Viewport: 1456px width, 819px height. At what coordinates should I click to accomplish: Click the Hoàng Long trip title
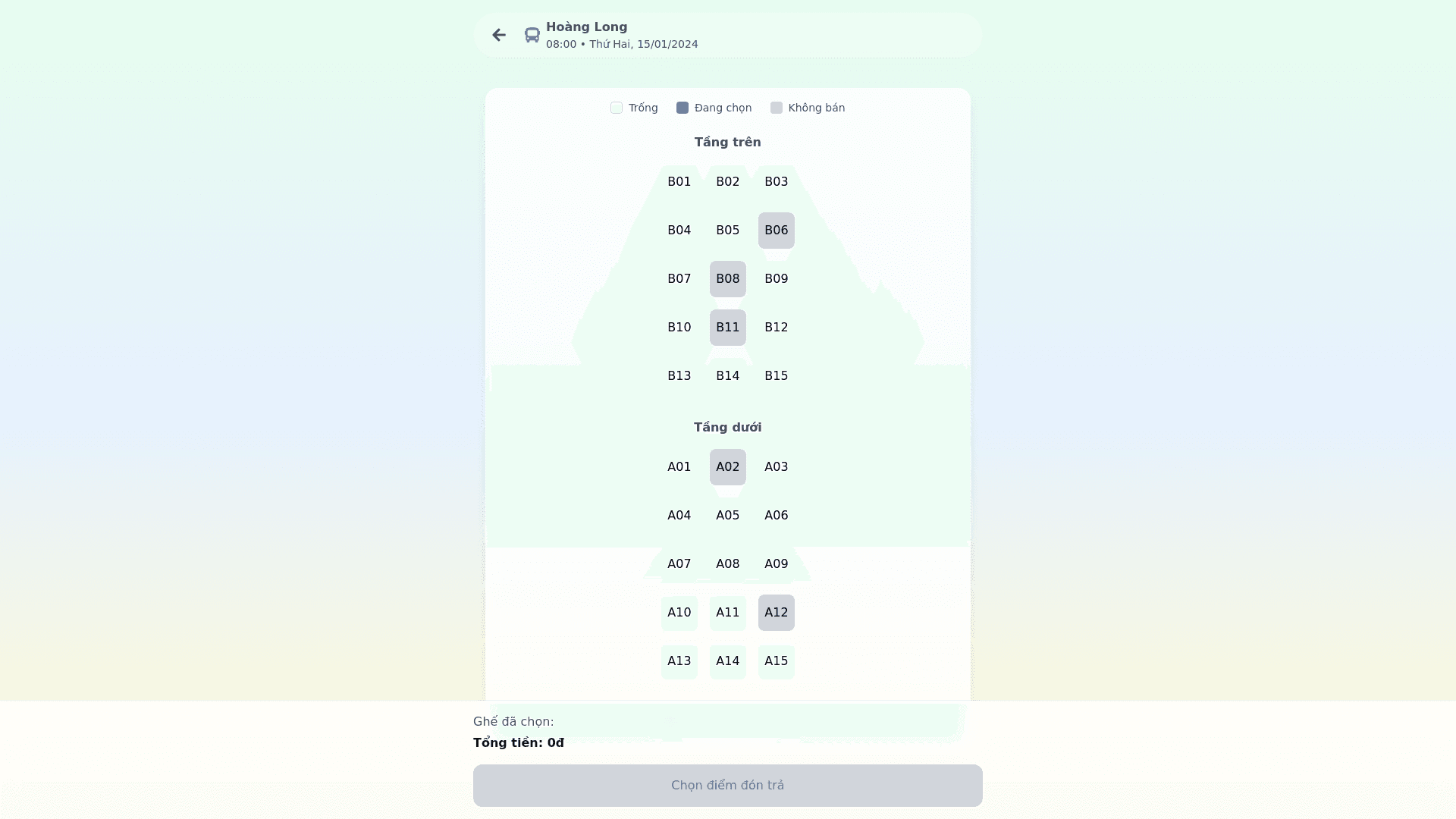click(x=586, y=27)
